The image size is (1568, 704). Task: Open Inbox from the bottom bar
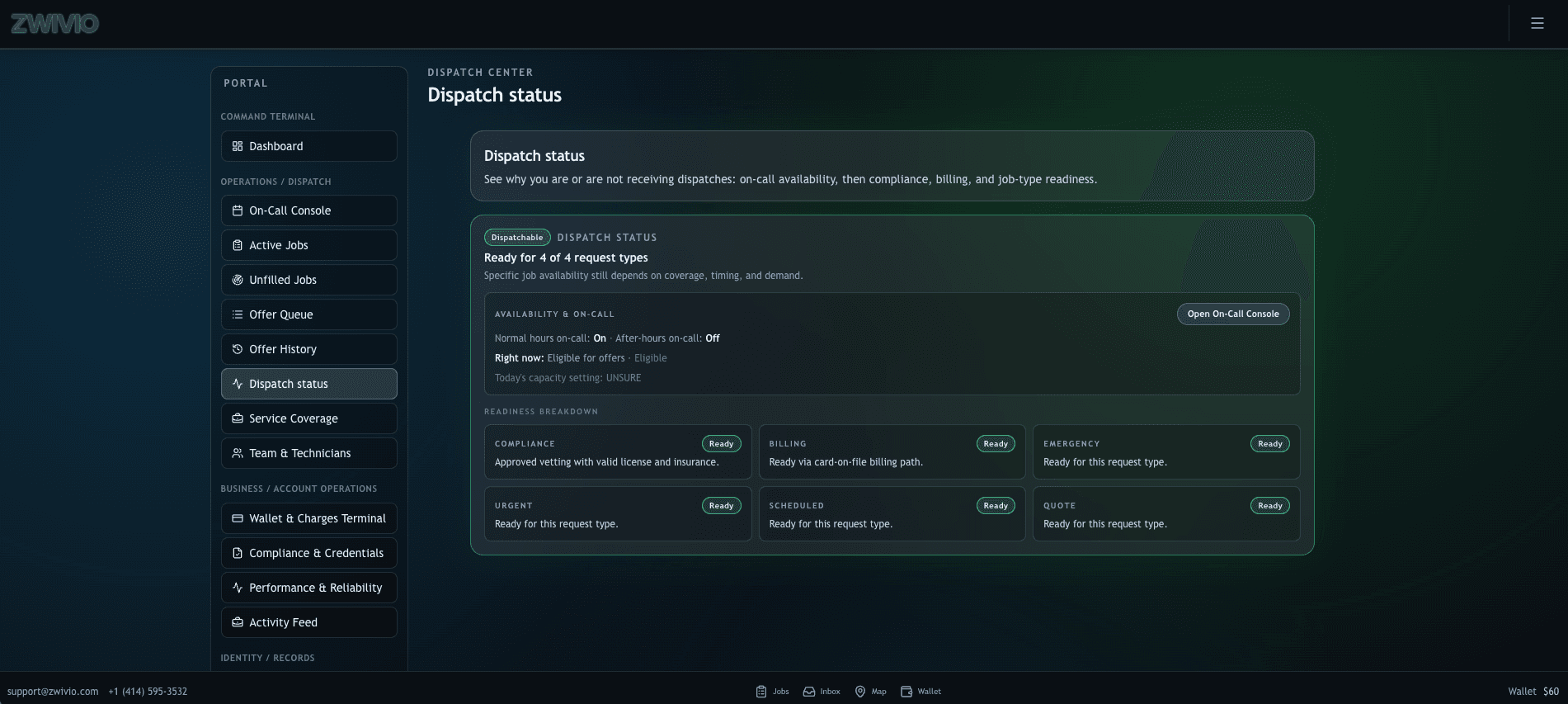822,692
